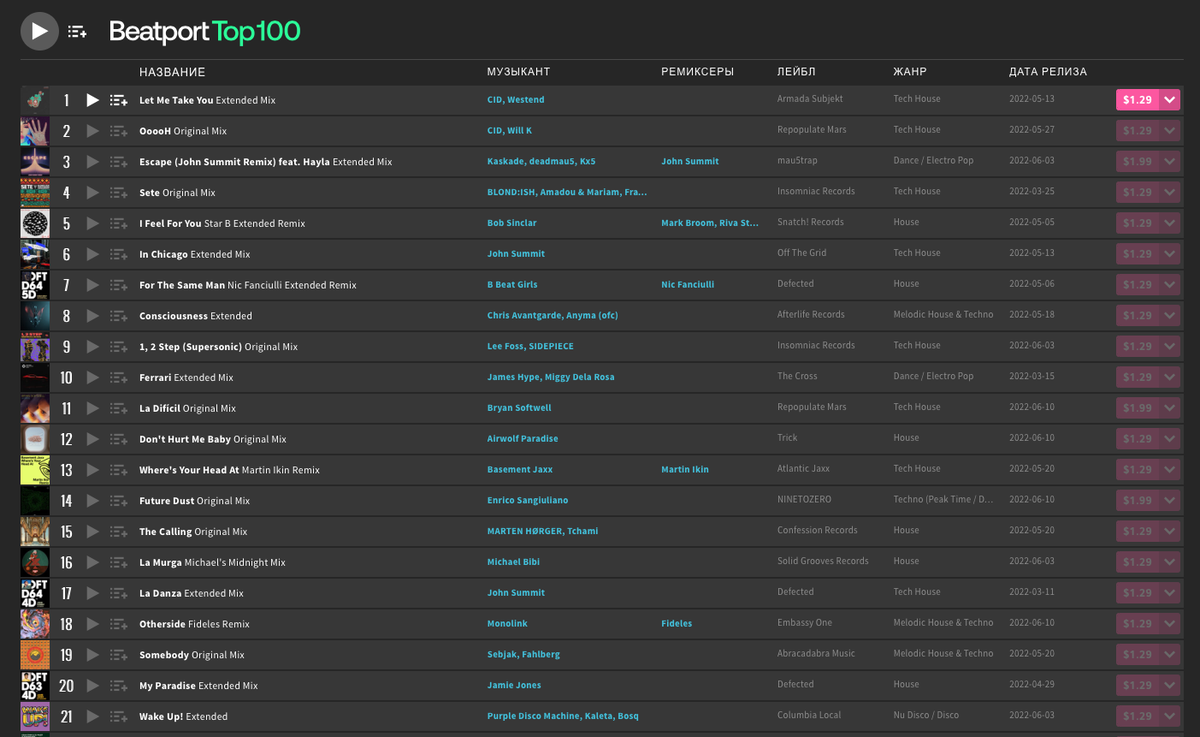Play Where's Your Head At remix
The image size is (1200, 737).
93,470
